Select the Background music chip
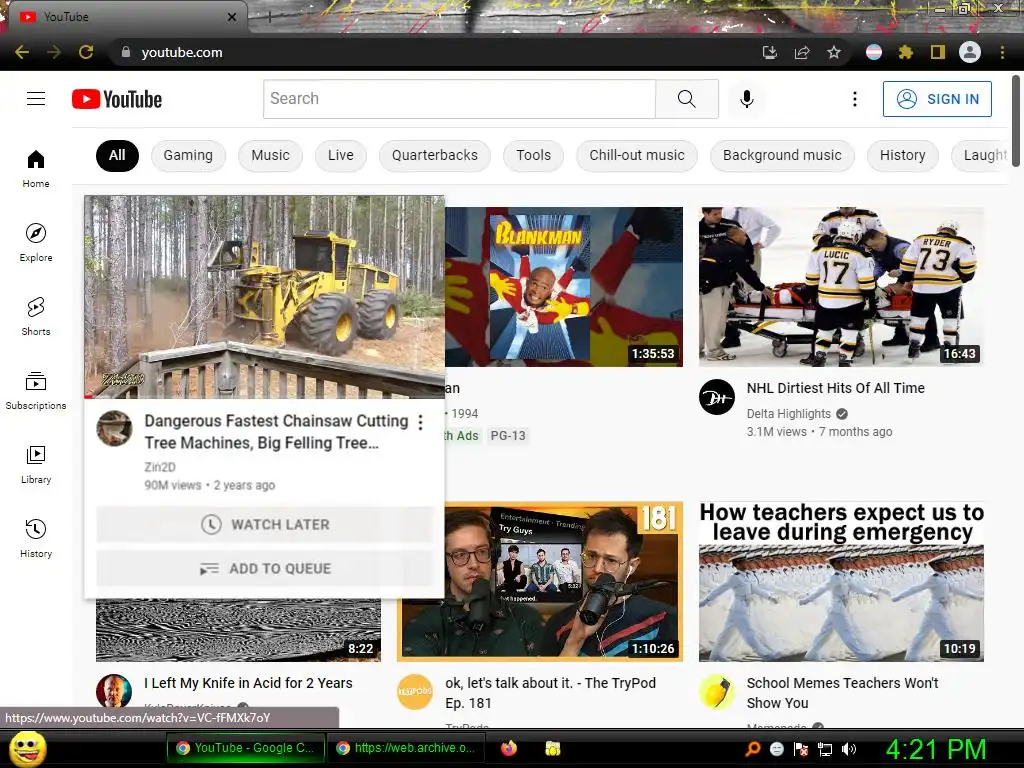 click(x=782, y=155)
